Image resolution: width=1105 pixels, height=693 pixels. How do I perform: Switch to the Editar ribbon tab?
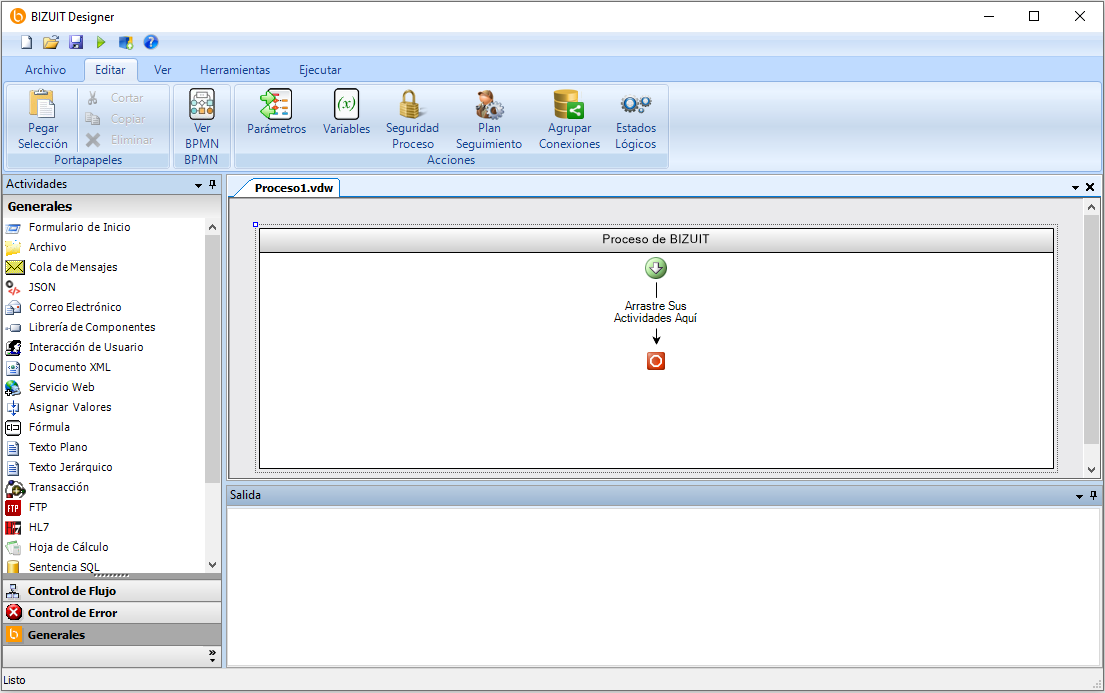point(110,70)
